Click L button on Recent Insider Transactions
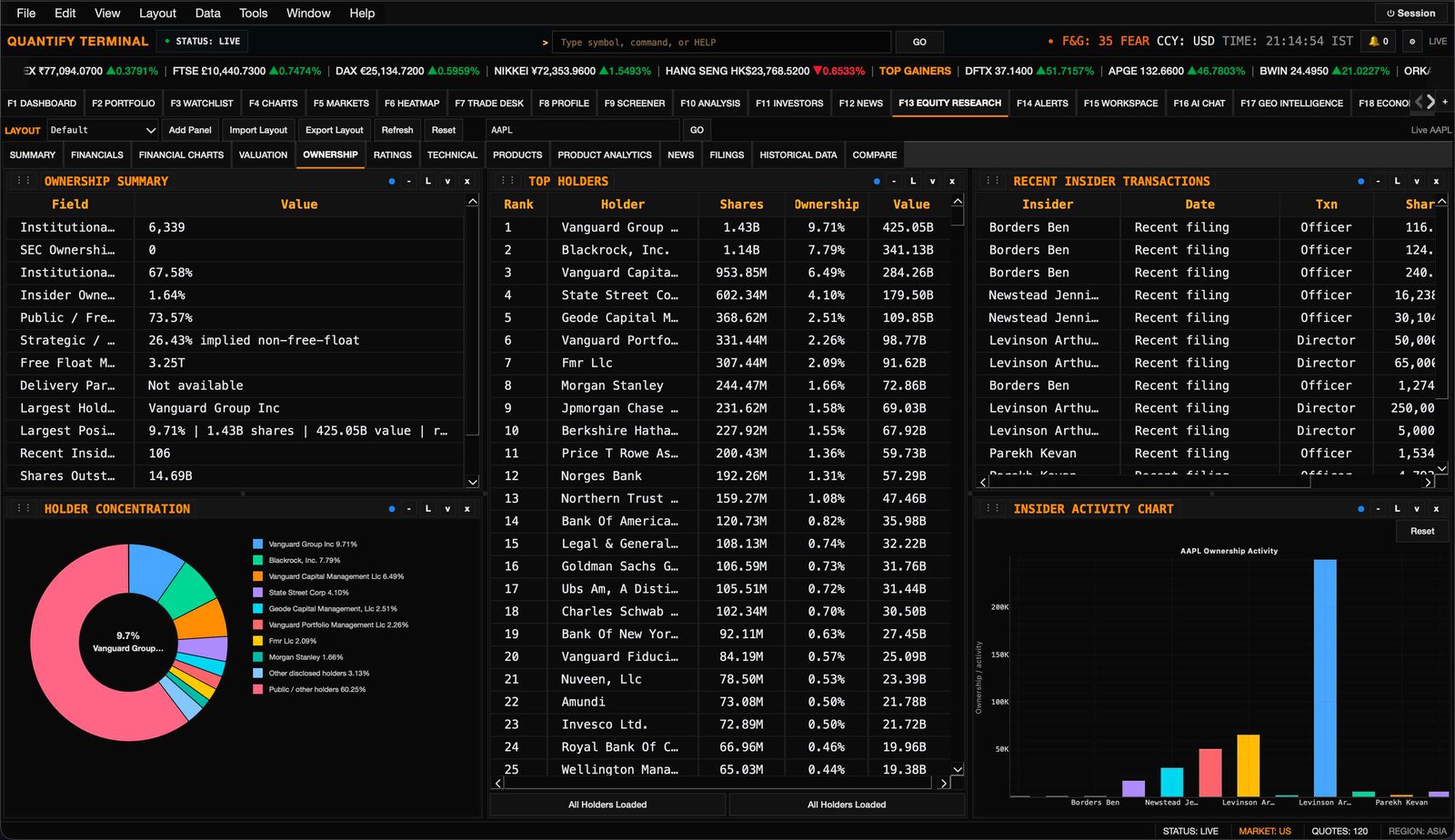 coord(1398,181)
